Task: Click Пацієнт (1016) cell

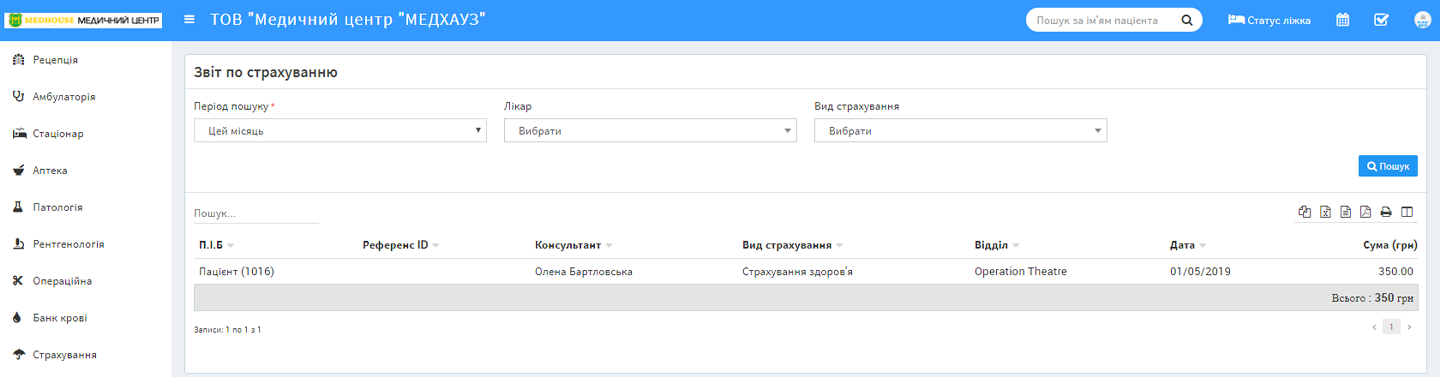Action: 236,271
